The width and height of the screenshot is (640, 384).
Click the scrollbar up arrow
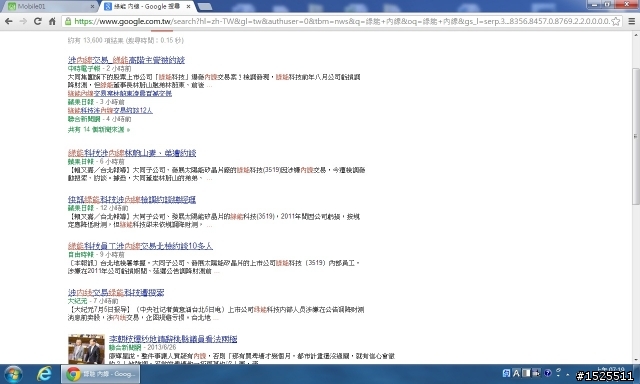[x=636, y=36]
